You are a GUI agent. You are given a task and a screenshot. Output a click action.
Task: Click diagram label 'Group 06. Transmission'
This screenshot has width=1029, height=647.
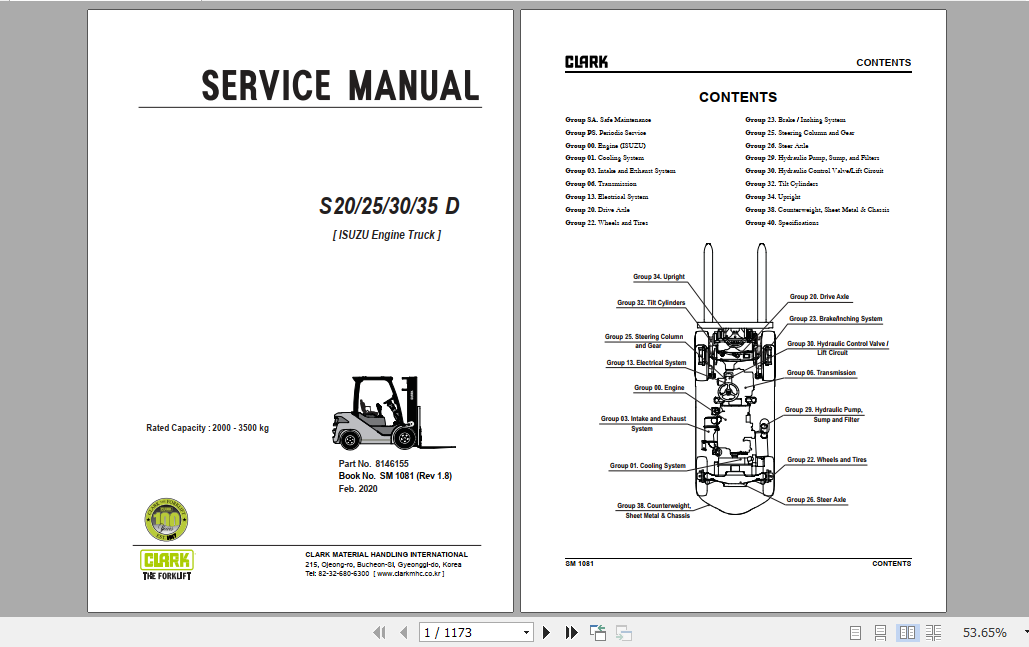pyautogui.click(x=821, y=372)
